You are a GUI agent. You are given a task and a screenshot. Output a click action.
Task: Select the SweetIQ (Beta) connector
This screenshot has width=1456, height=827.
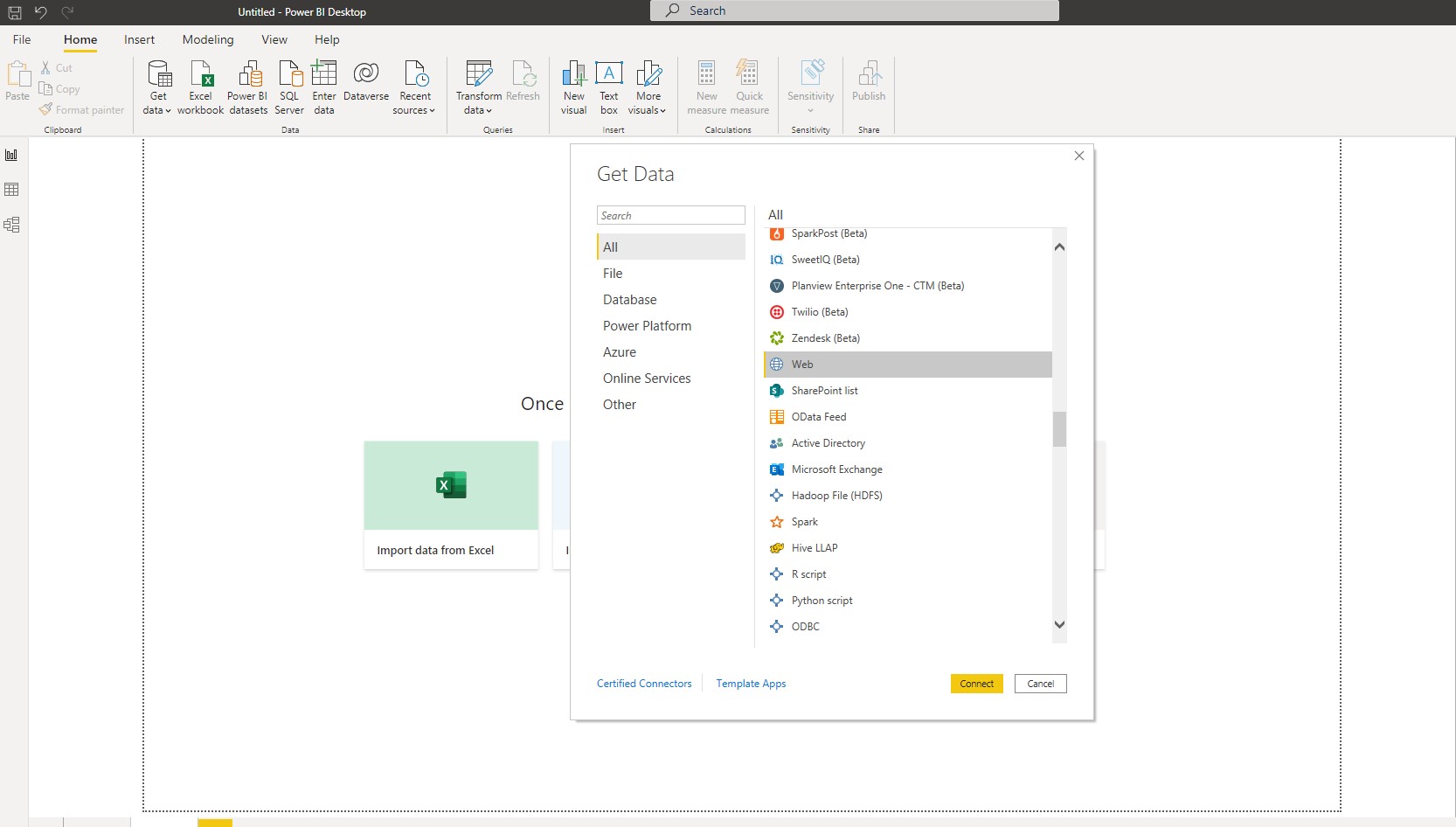point(908,260)
